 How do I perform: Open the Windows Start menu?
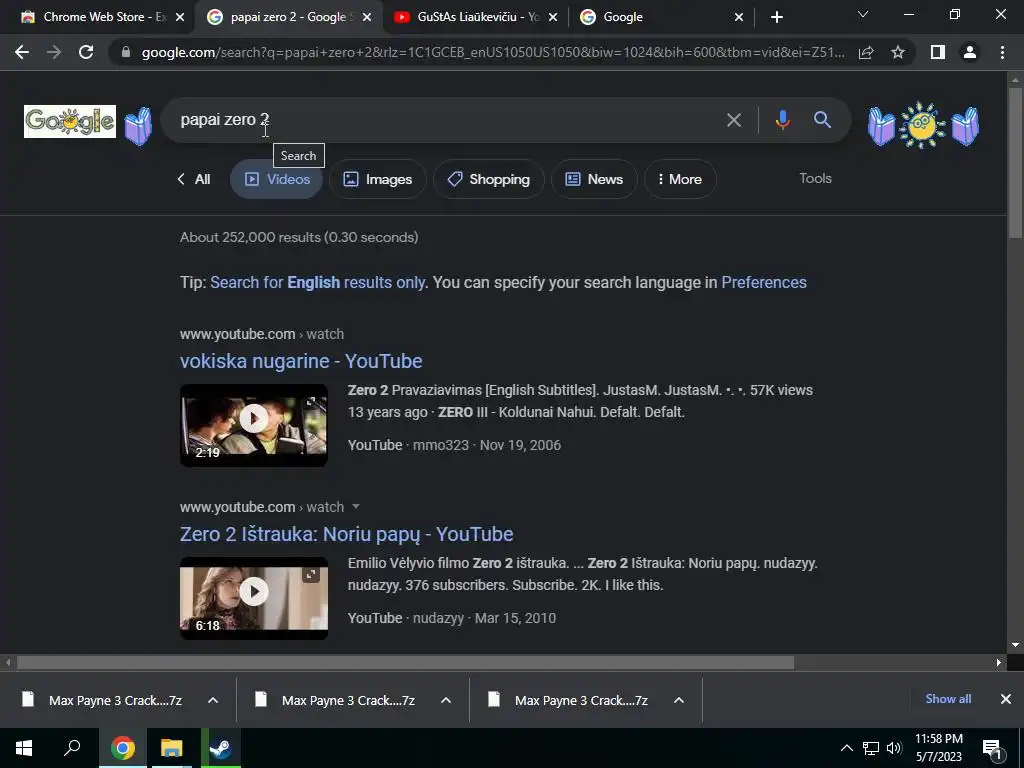click(24, 748)
